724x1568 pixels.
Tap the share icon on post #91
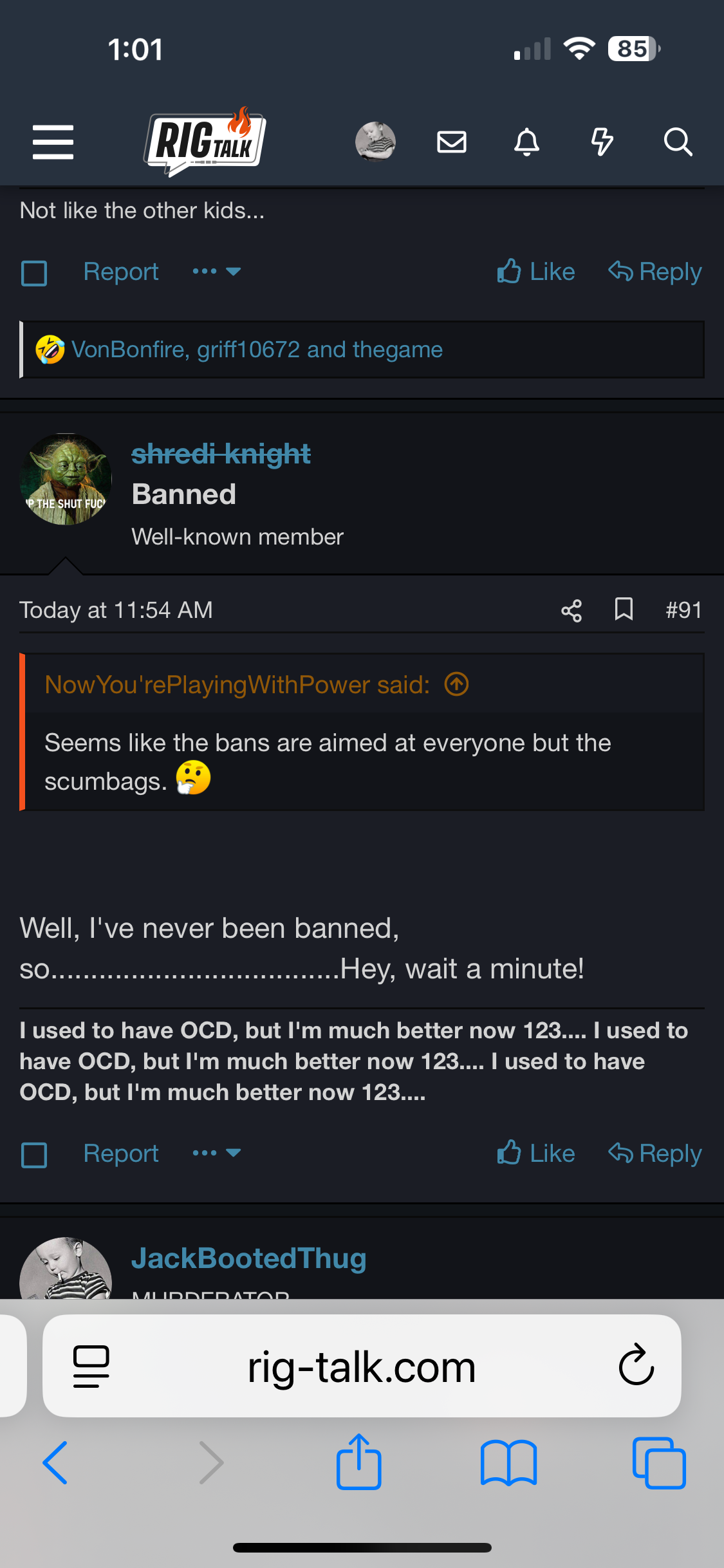(x=571, y=610)
